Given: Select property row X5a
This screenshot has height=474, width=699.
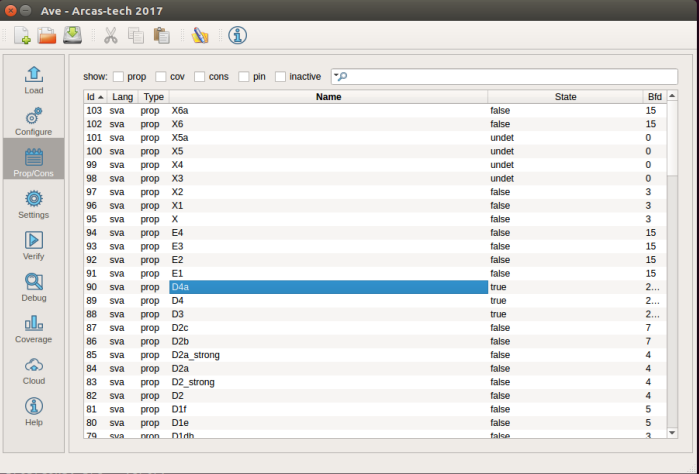Looking at the screenshot, I should click(x=375, y=138).
